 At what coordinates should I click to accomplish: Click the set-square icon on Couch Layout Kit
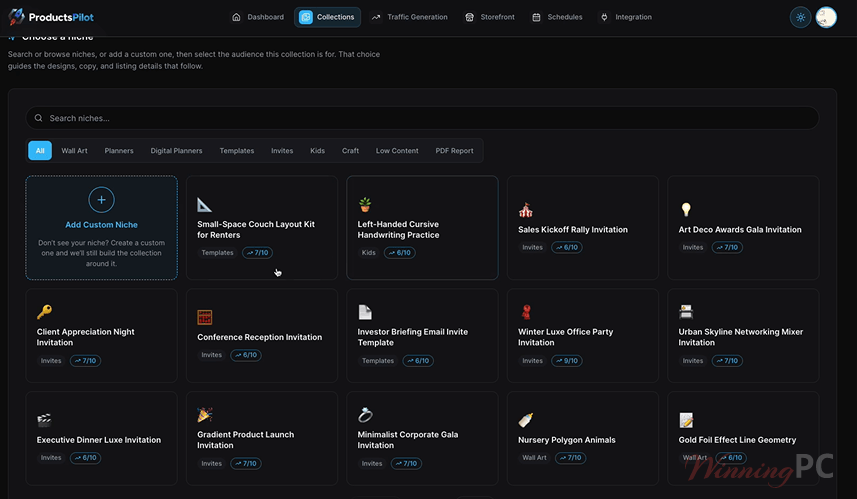point(204,204)
